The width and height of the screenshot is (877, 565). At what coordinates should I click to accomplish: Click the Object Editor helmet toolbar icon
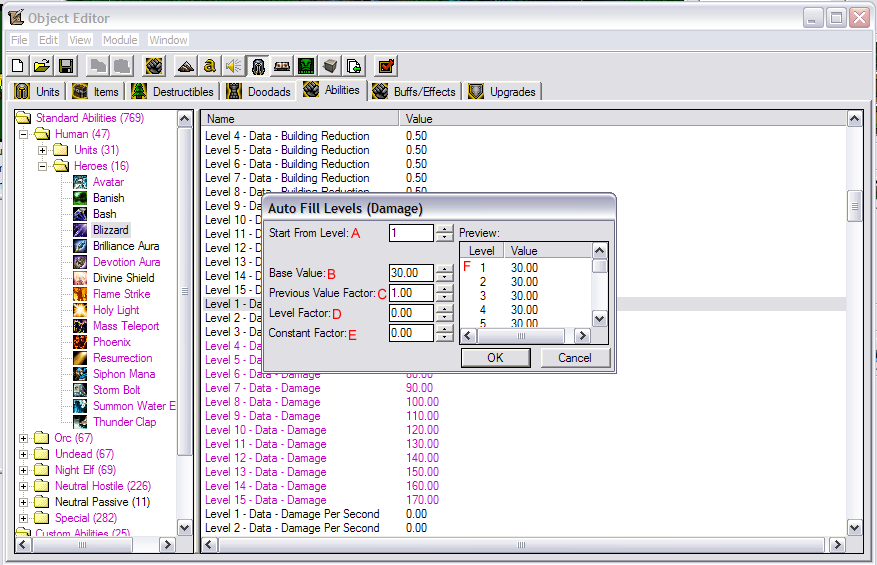[258, 66]
